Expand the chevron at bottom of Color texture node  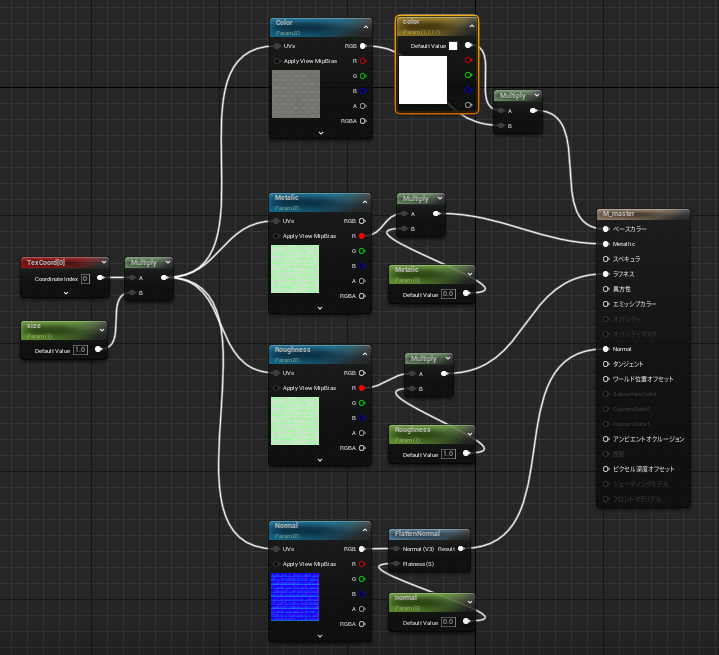point(320,132)
